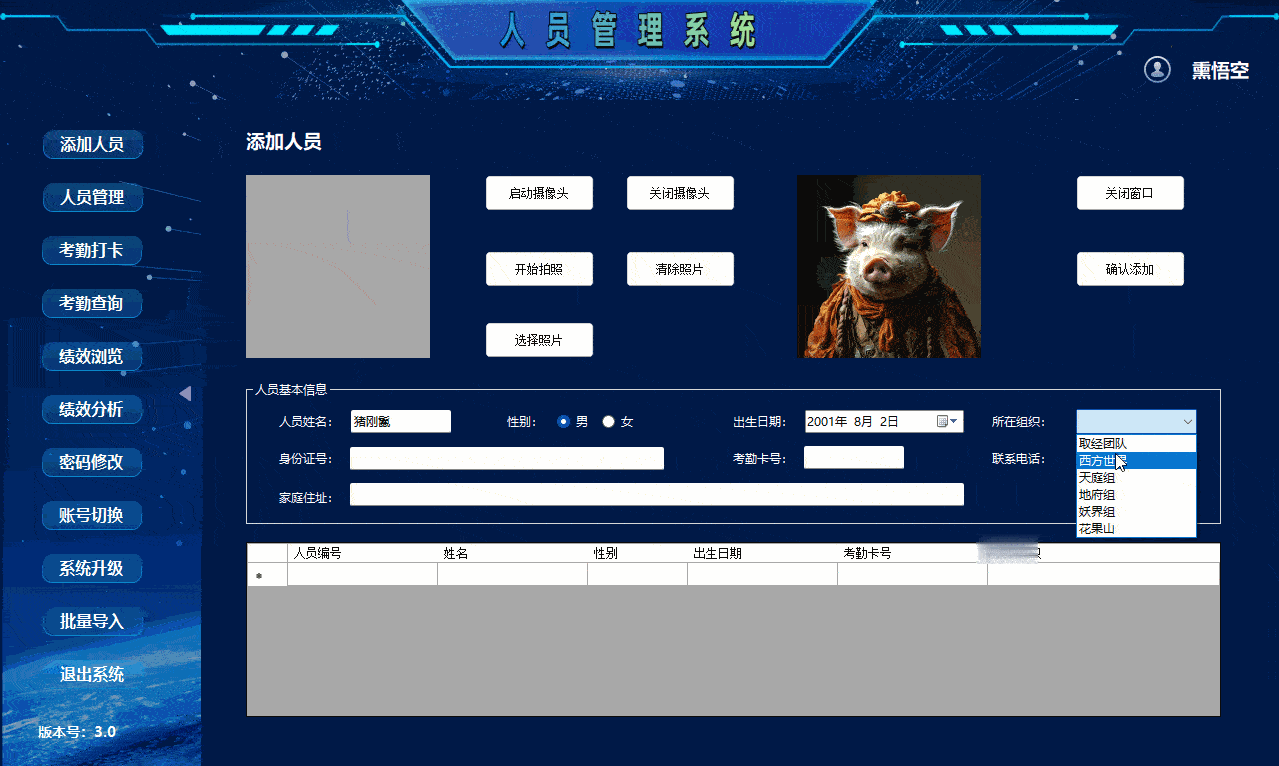The height and width of the screenshot is (766, 1279).
Task: Click the year 2001年 in birth date
Action: [827, 422]
